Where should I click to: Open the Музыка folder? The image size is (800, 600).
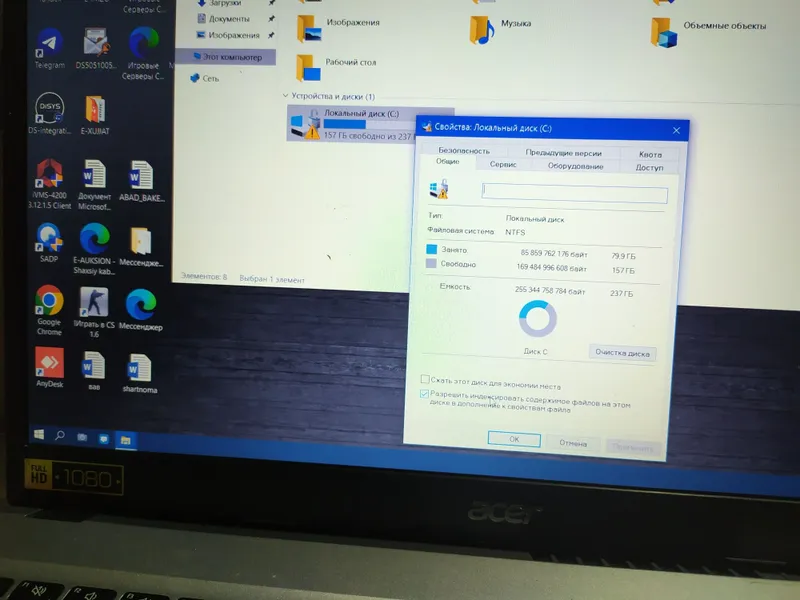tap(500, 28)
